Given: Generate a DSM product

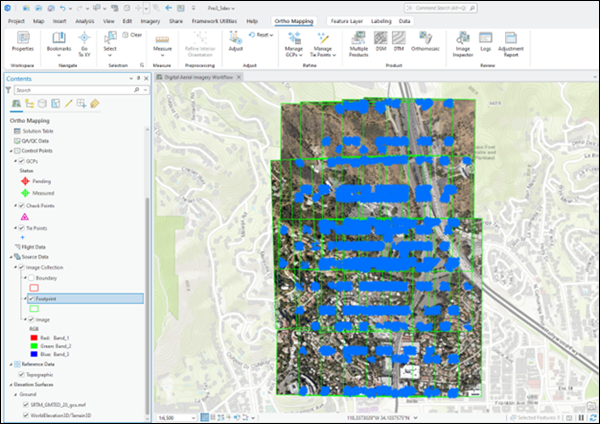Looking at the screenshot, I should (x=381, y=38).
